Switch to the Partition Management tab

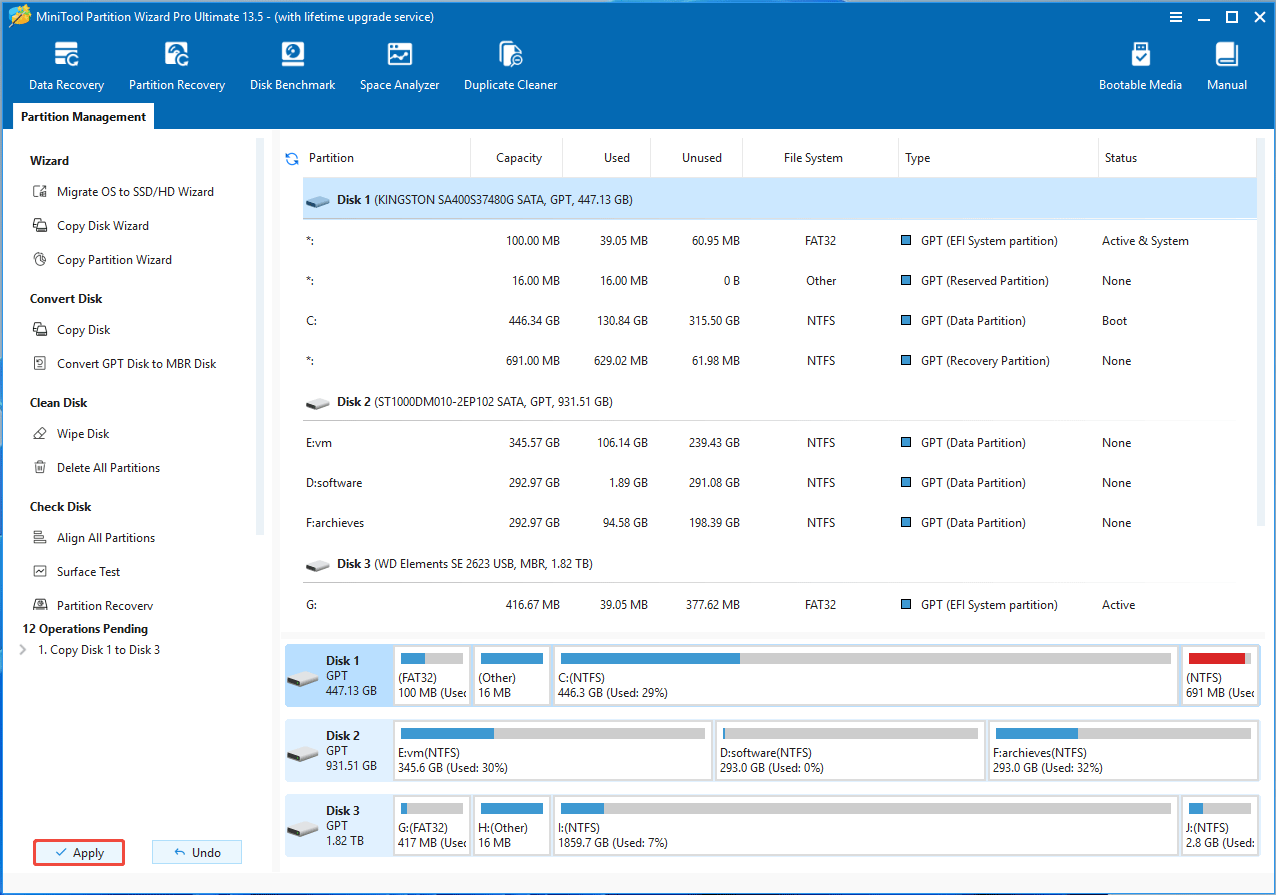(x=83, y=116)
